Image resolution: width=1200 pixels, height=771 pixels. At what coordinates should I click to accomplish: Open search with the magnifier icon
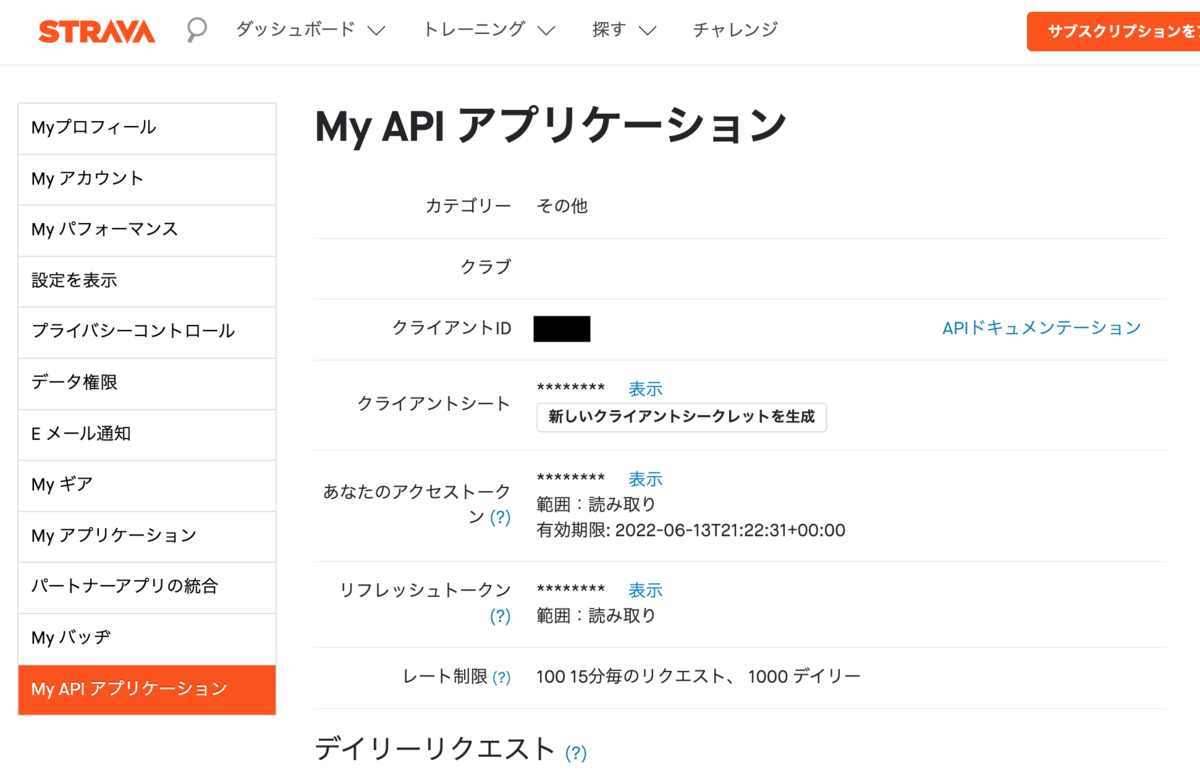coord(197,30)
